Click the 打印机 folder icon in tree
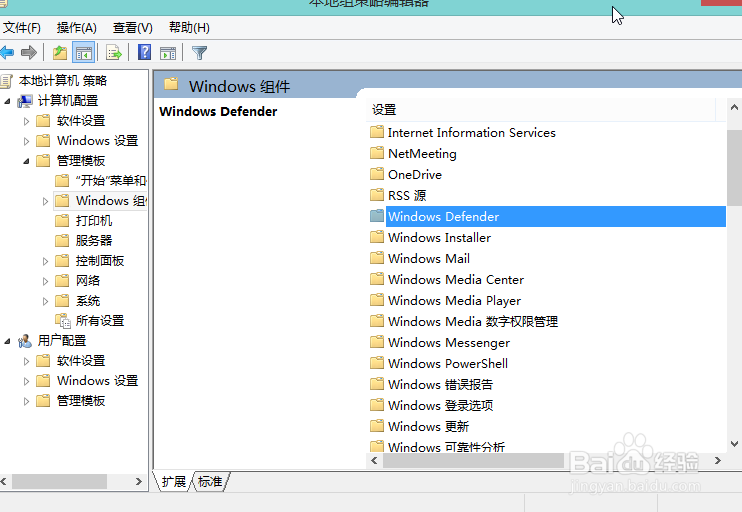742x512 pixels. 62,221
